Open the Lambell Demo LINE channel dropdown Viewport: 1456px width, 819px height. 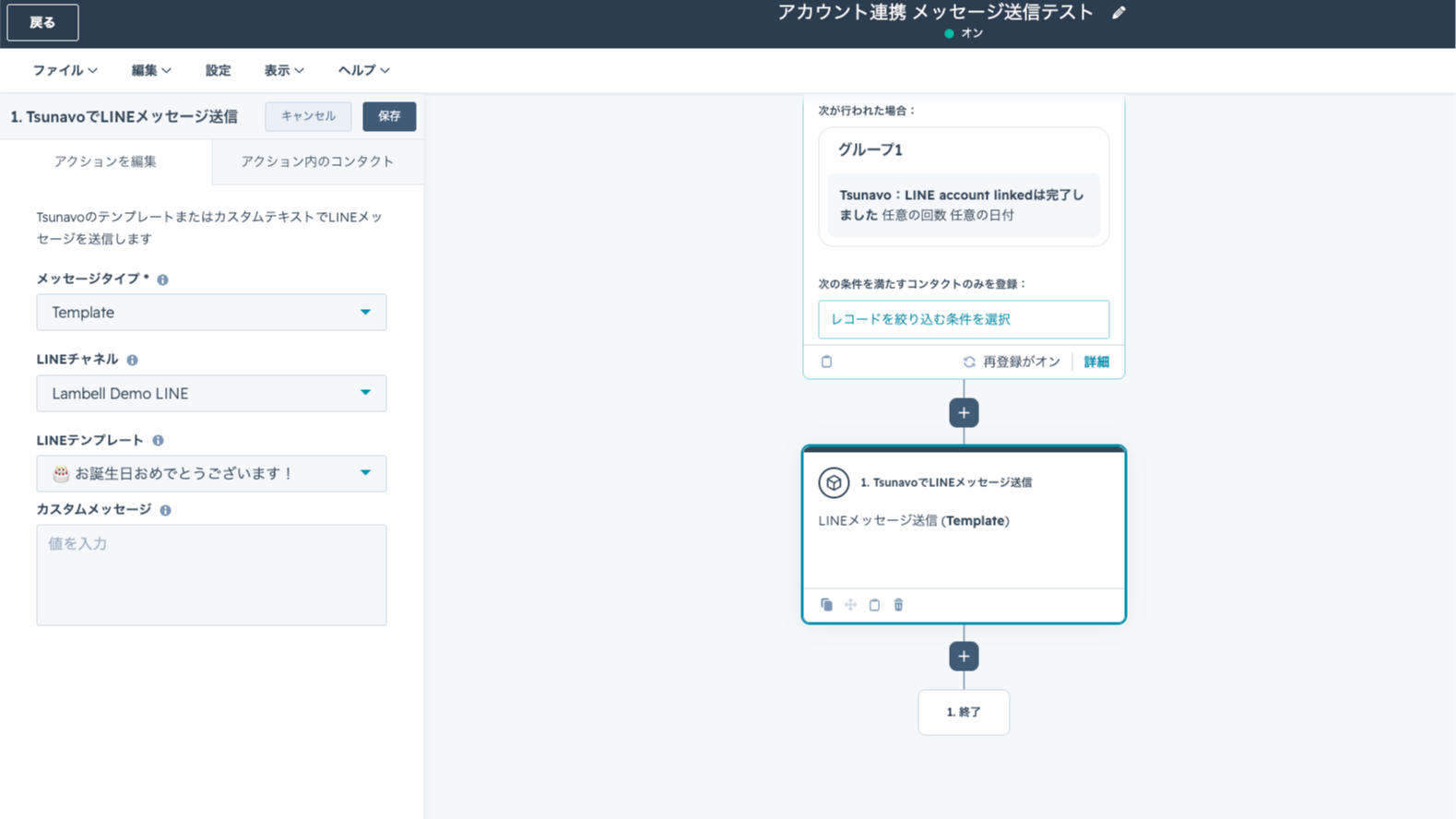click(211, 394)
